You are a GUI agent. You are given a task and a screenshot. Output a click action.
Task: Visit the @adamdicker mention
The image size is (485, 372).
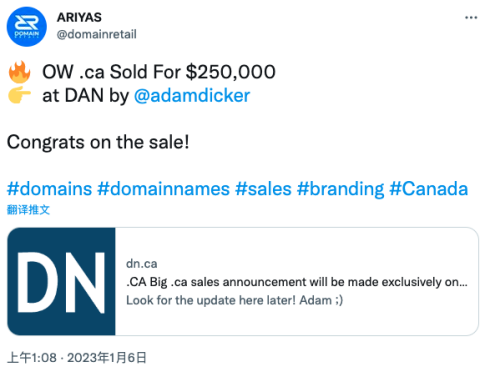[192, 96]
